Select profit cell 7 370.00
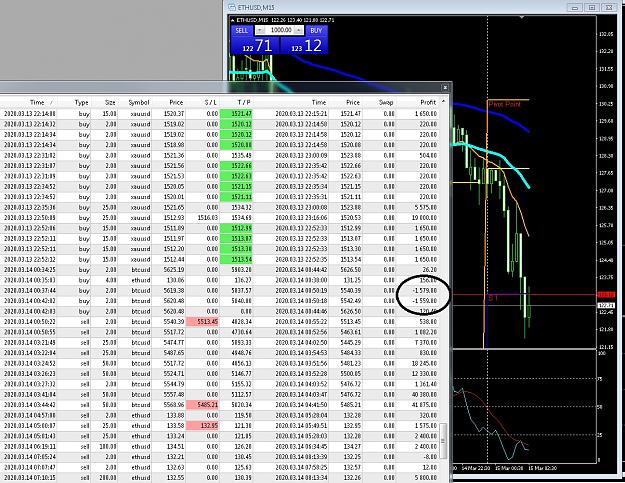Viewport: 625px width, 483px height. click(426, 342)
